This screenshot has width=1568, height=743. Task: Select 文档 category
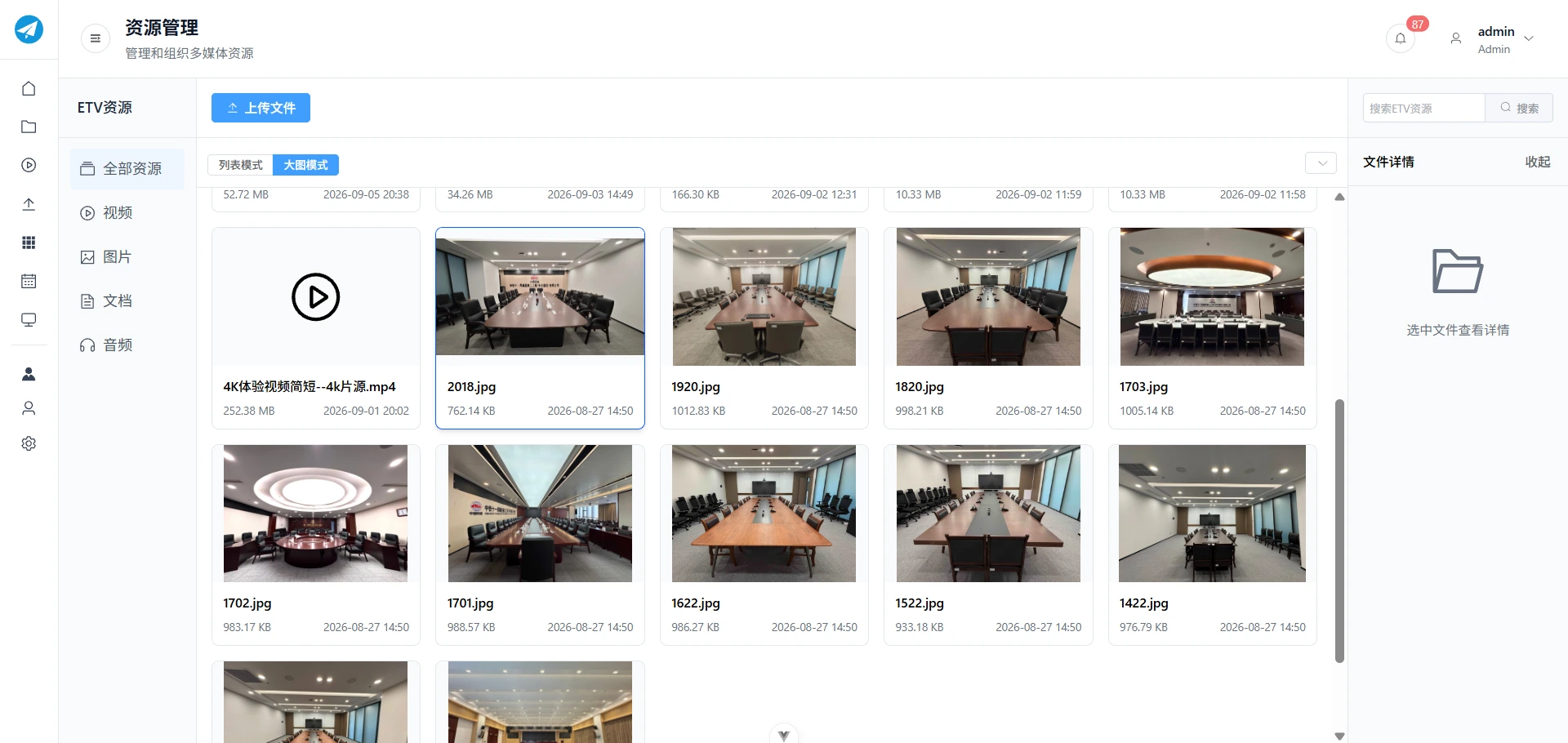[127, 301]
